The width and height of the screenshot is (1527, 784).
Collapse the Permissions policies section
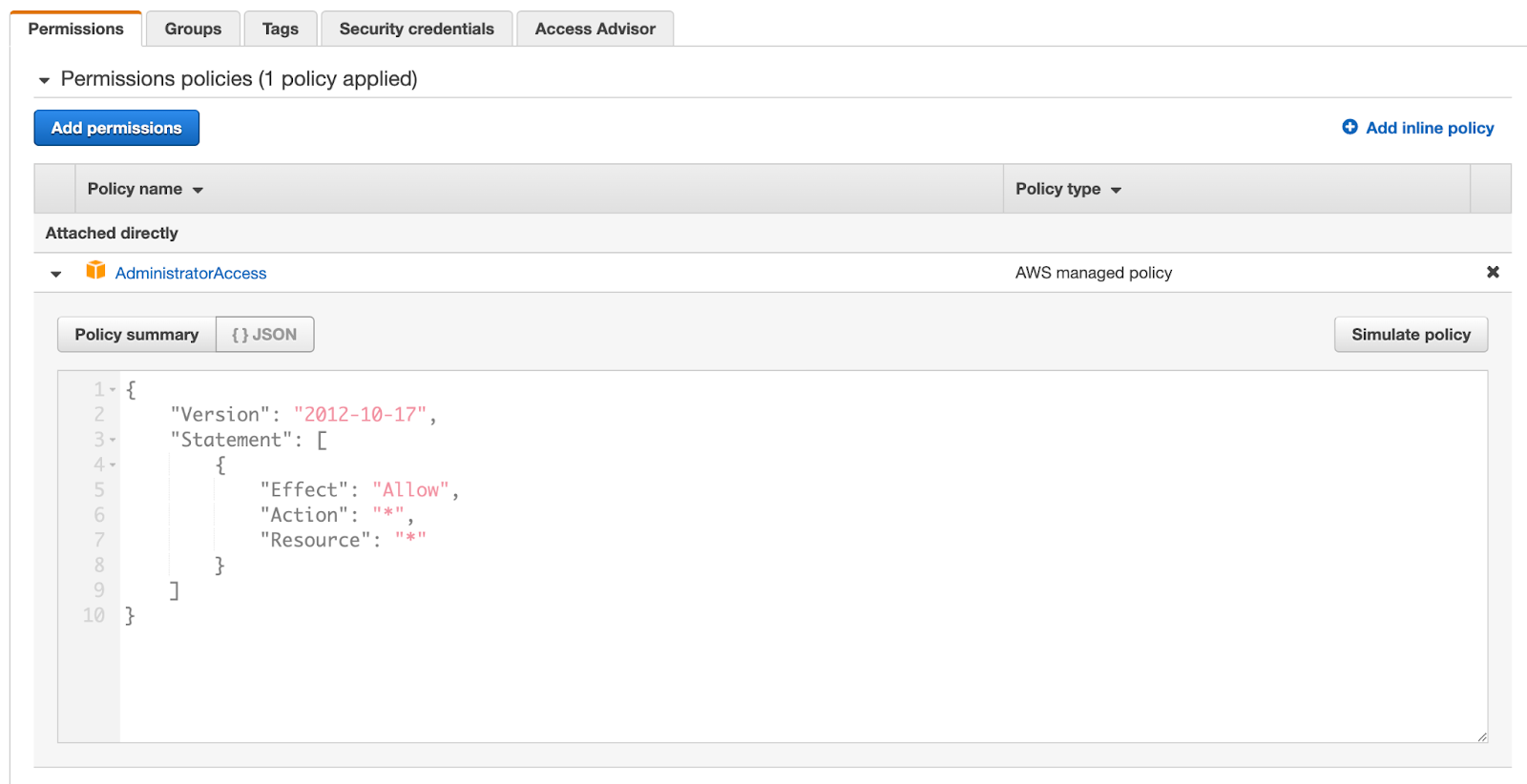coord(44,80)
